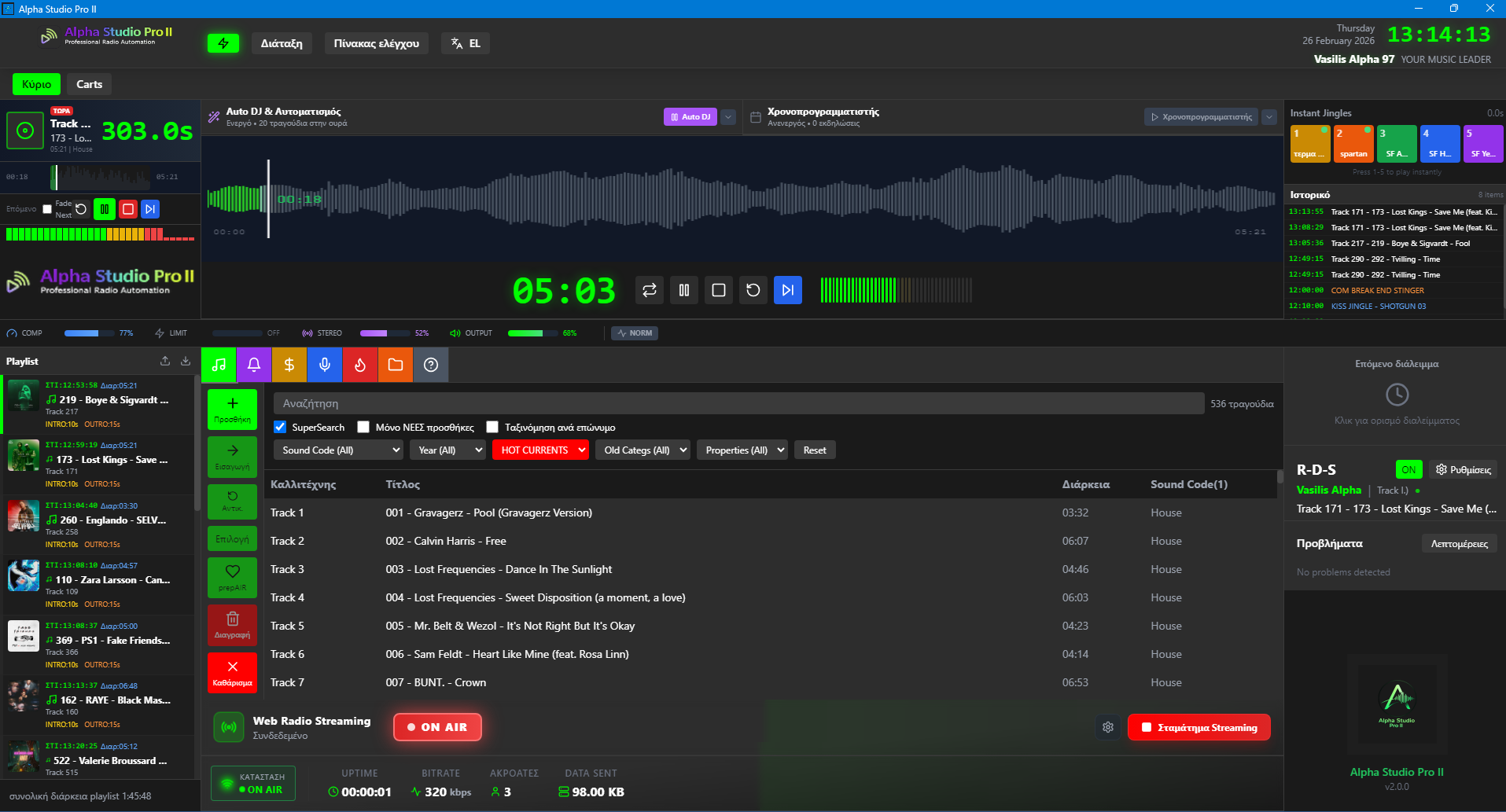Skip to next track with blue button

click(x=787, y=290)
